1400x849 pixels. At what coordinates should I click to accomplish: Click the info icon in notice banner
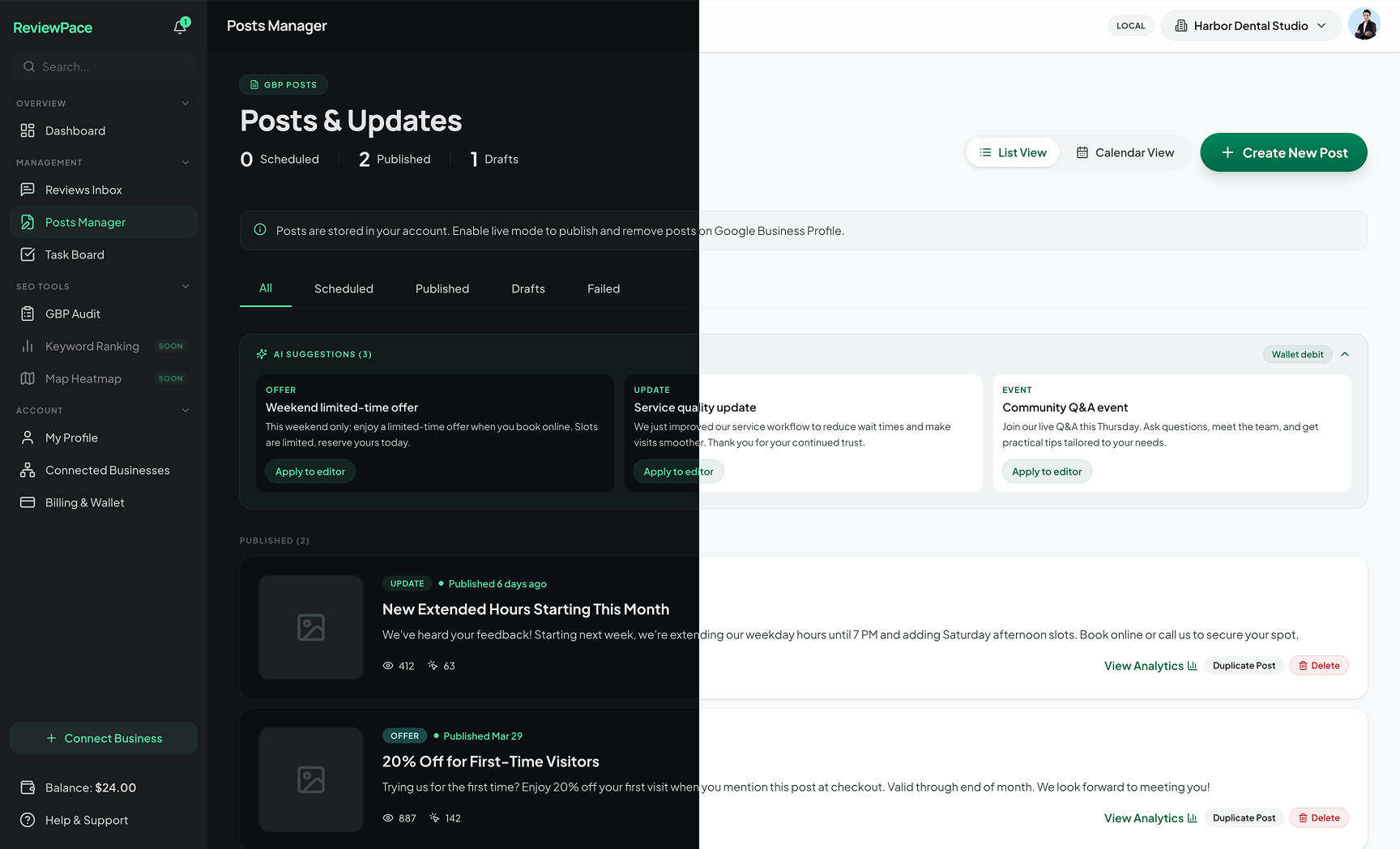pyautogui.click(x=260, y=230)
